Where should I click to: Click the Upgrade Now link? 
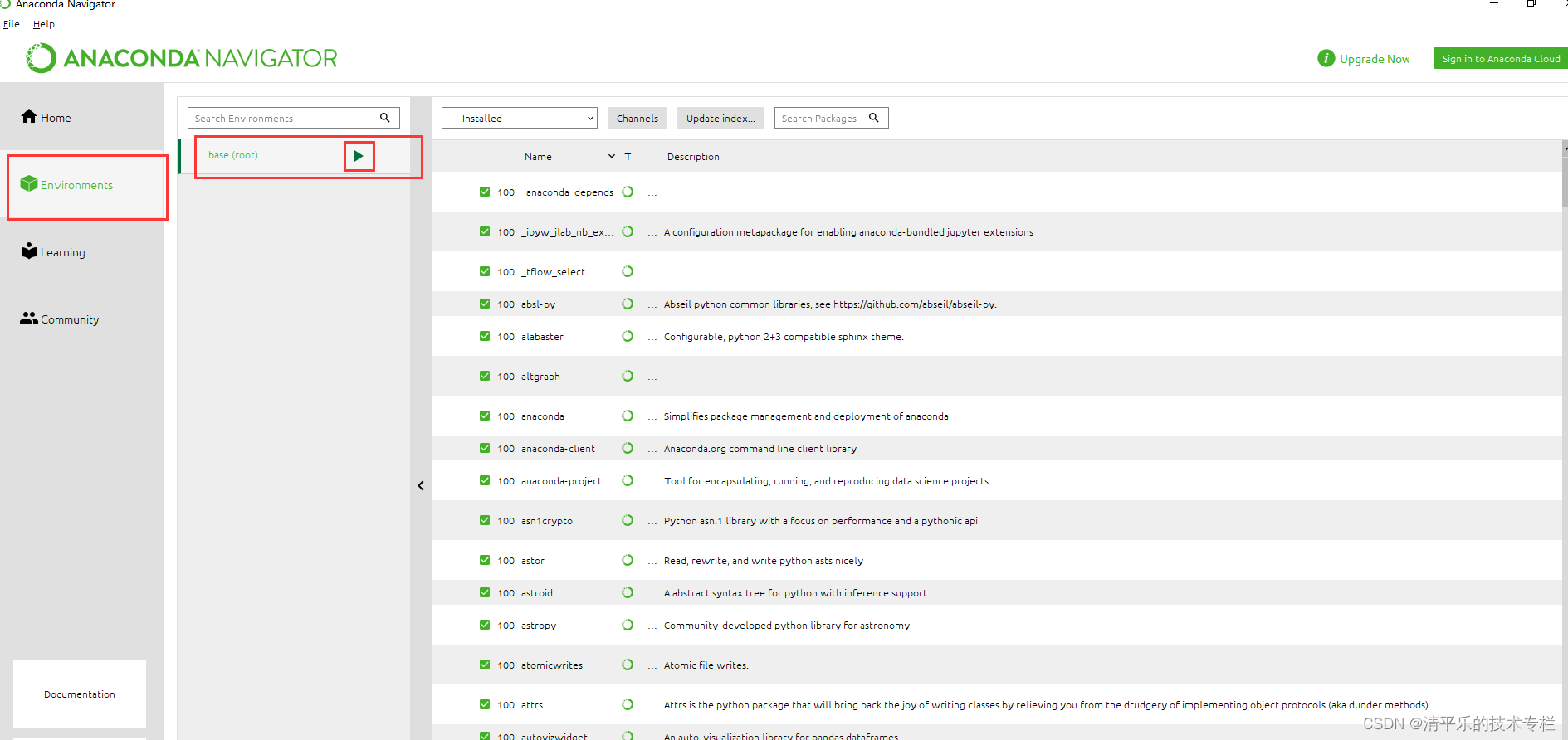[x=1375, y=59]
